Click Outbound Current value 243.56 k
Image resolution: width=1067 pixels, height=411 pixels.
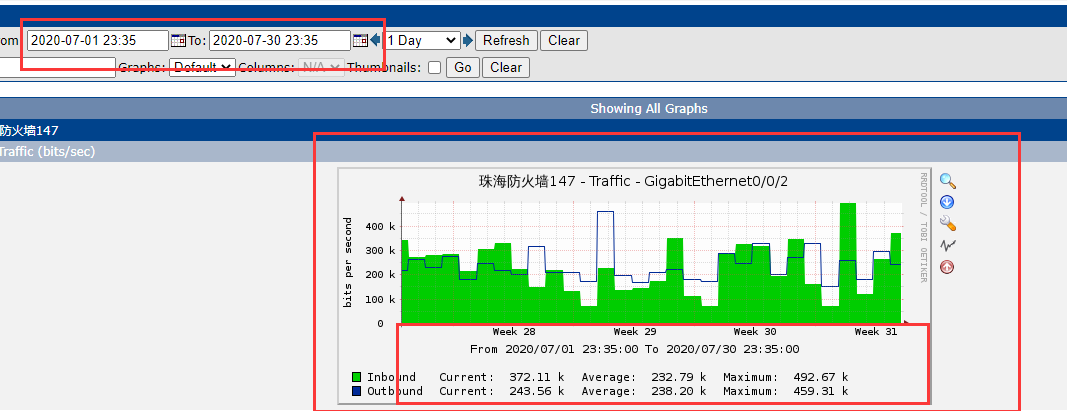(x=537, y=391)
